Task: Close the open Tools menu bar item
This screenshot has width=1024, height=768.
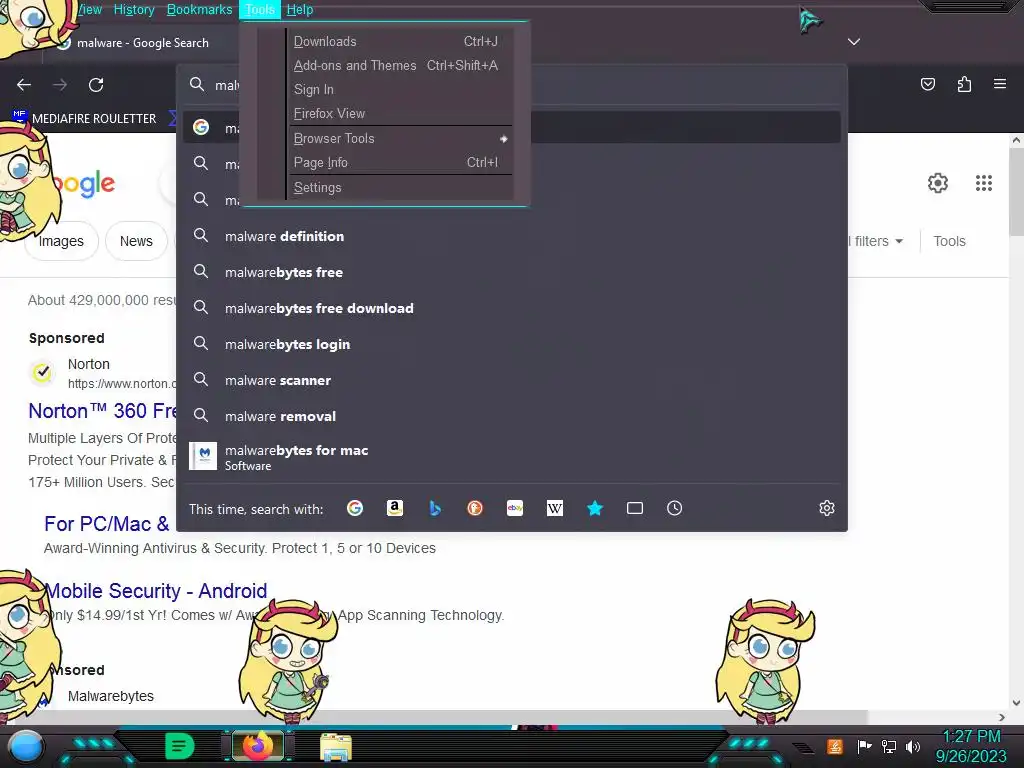Action: 260,10
